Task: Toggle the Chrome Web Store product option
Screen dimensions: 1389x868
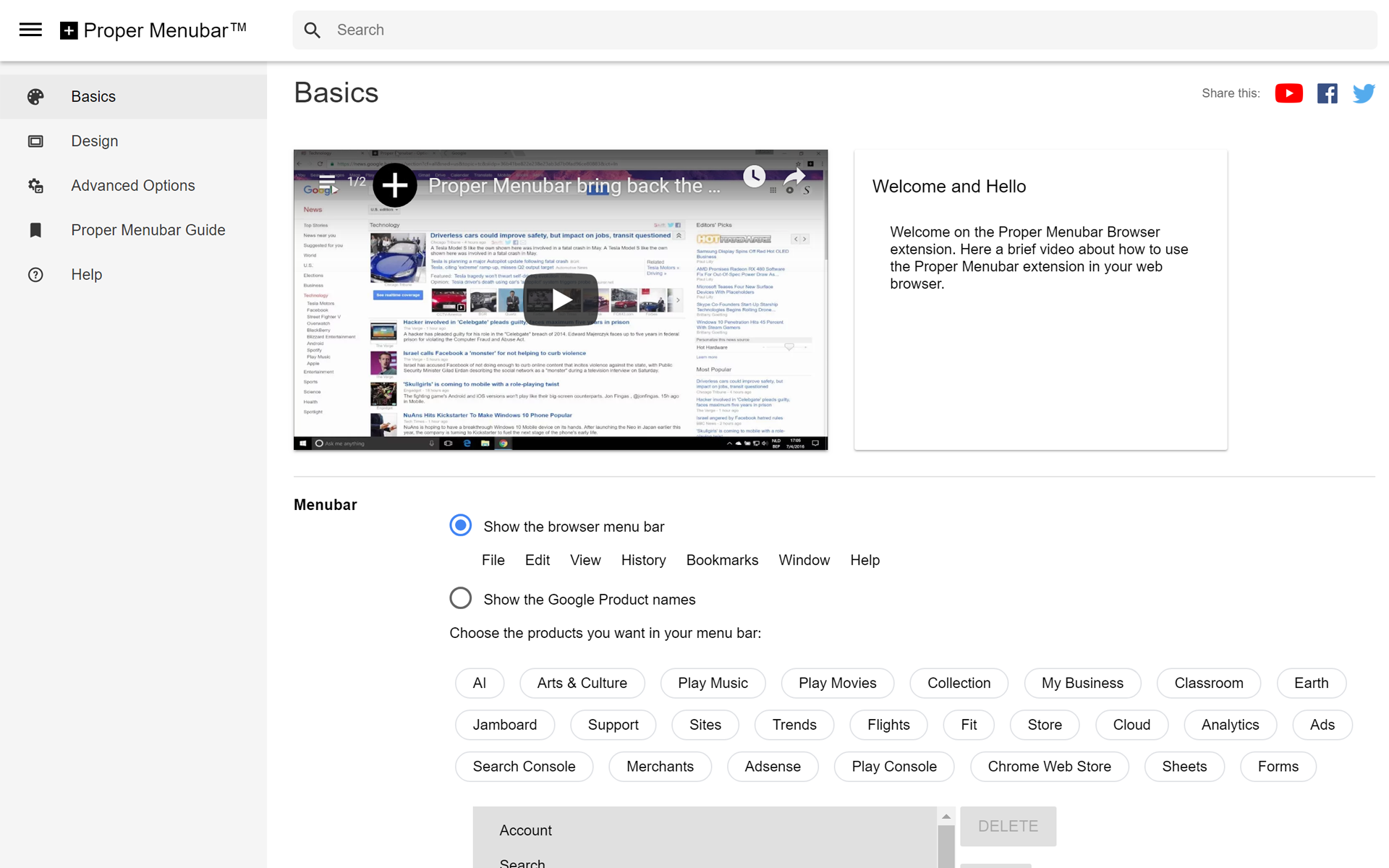Action: click(1049, 766)
